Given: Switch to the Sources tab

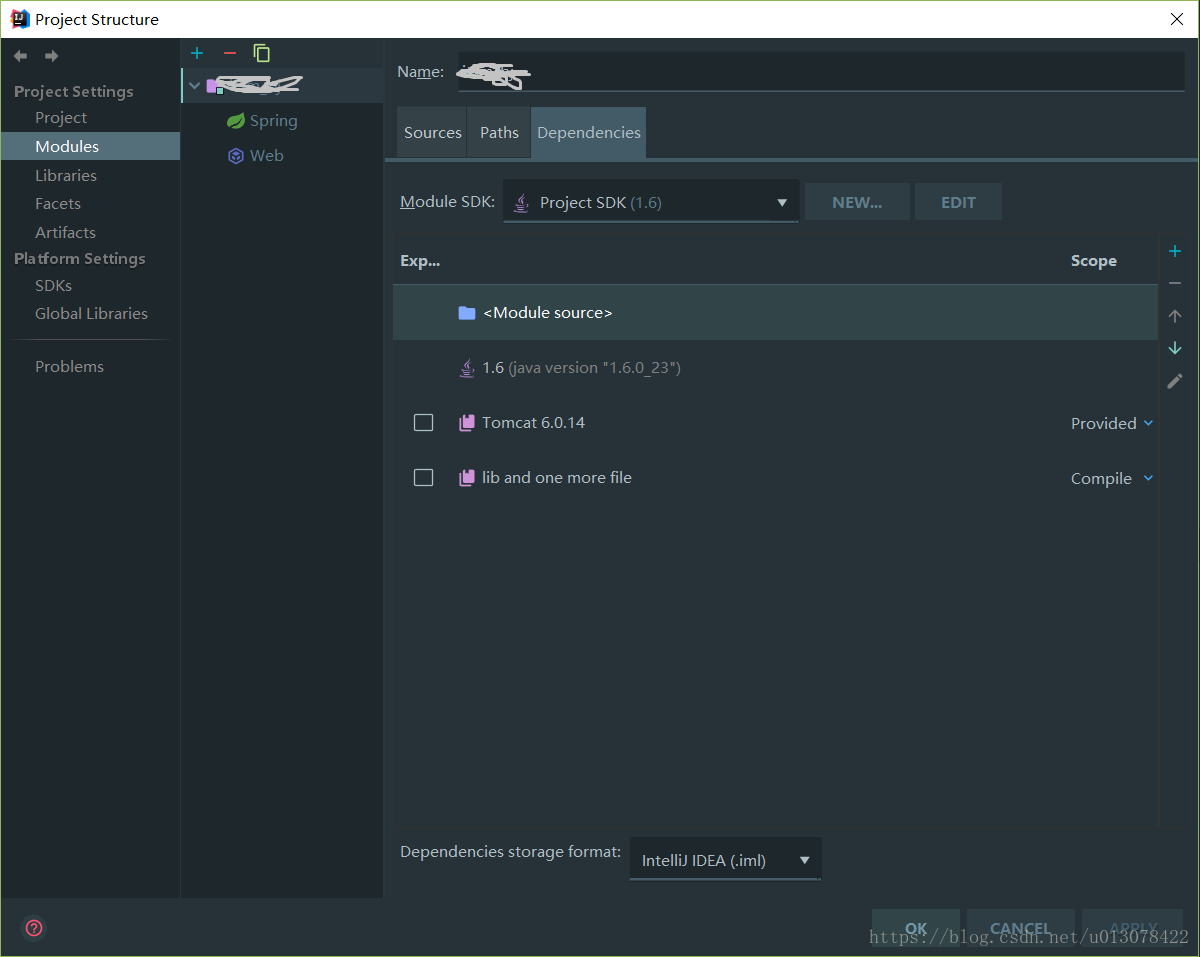Looking at the screenshot, I should click(432, 133).
